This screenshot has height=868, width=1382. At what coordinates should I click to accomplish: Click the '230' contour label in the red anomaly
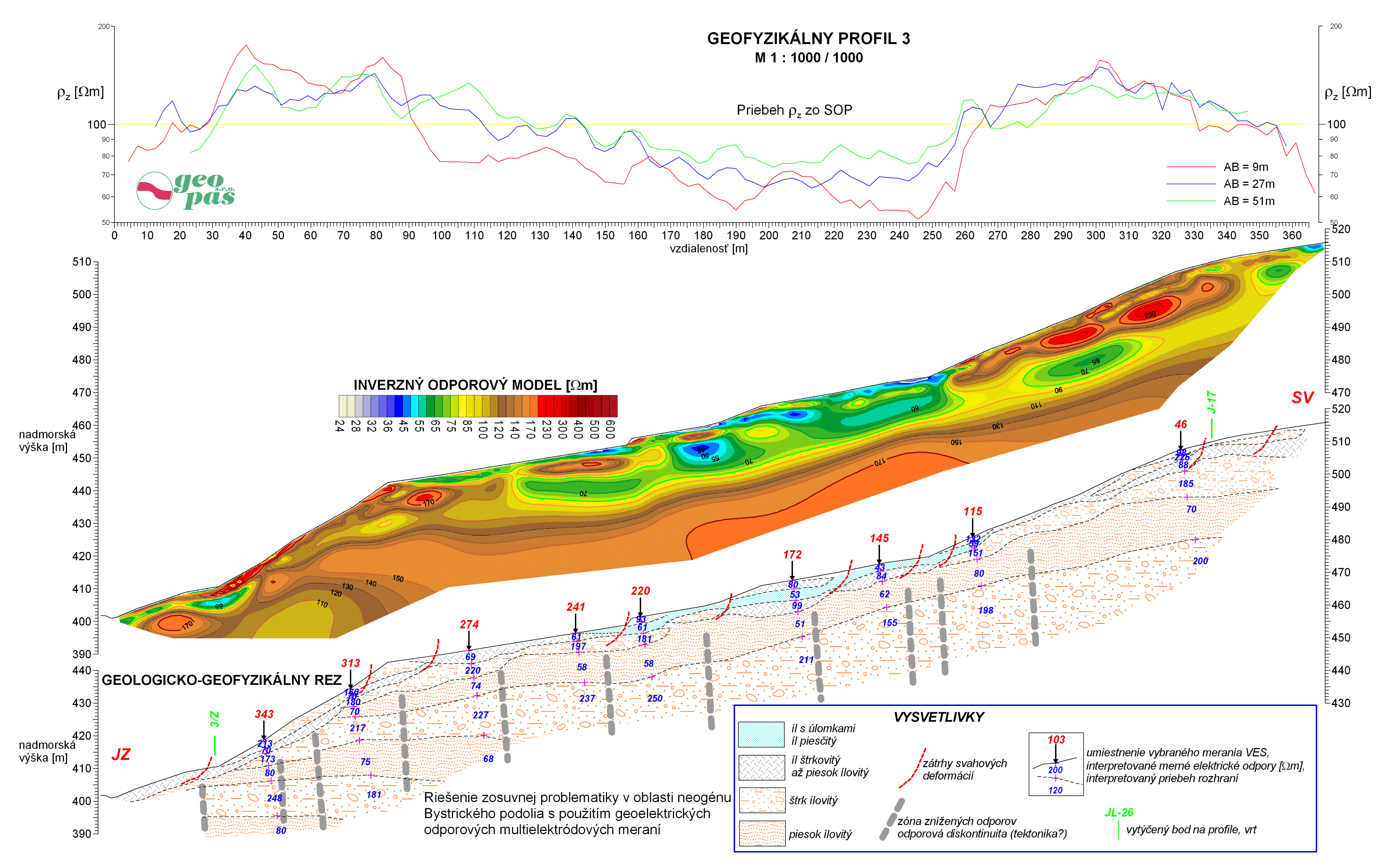[1149, 314]
